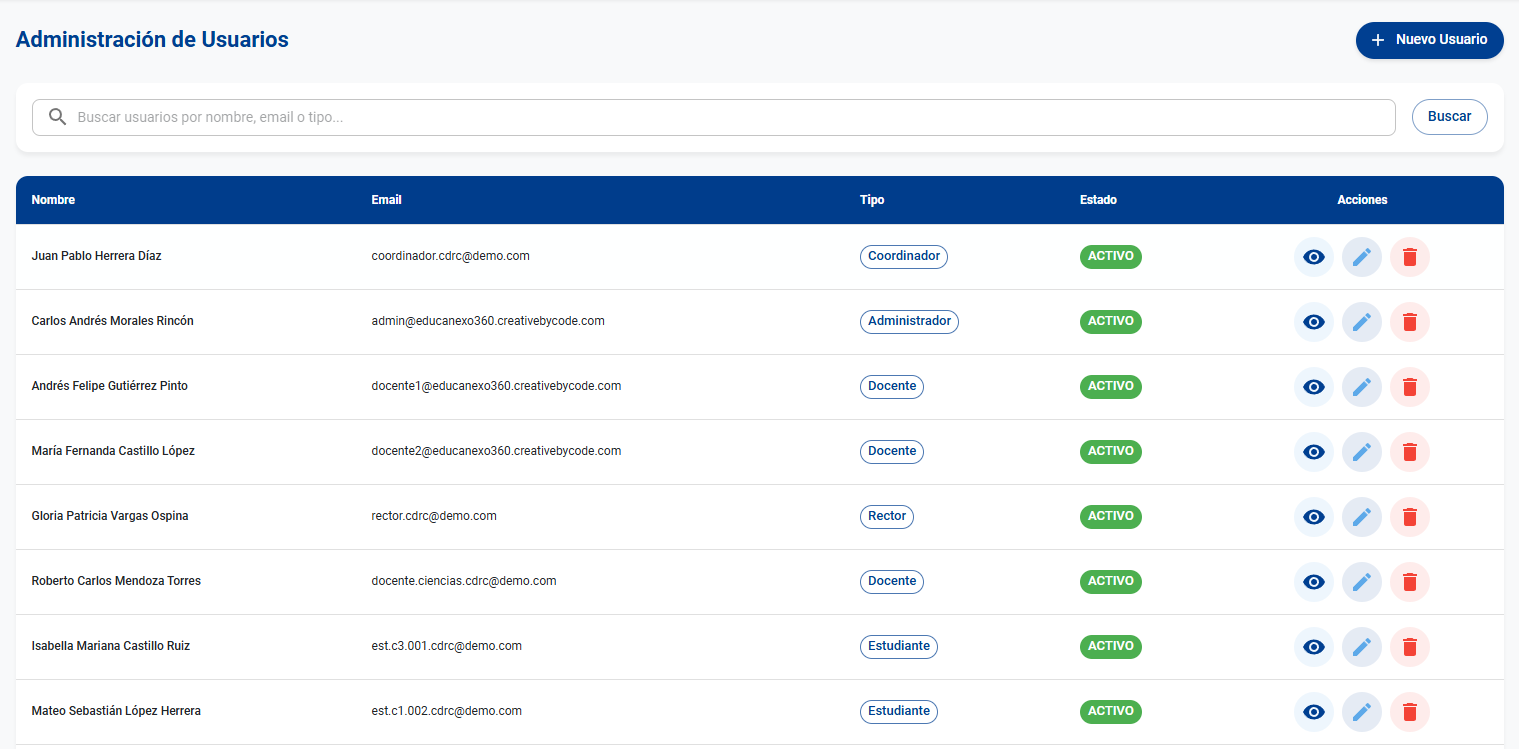Delete user Juan Pablo Herrera Díaz
1519x749 pixels.
(1410, 257)
